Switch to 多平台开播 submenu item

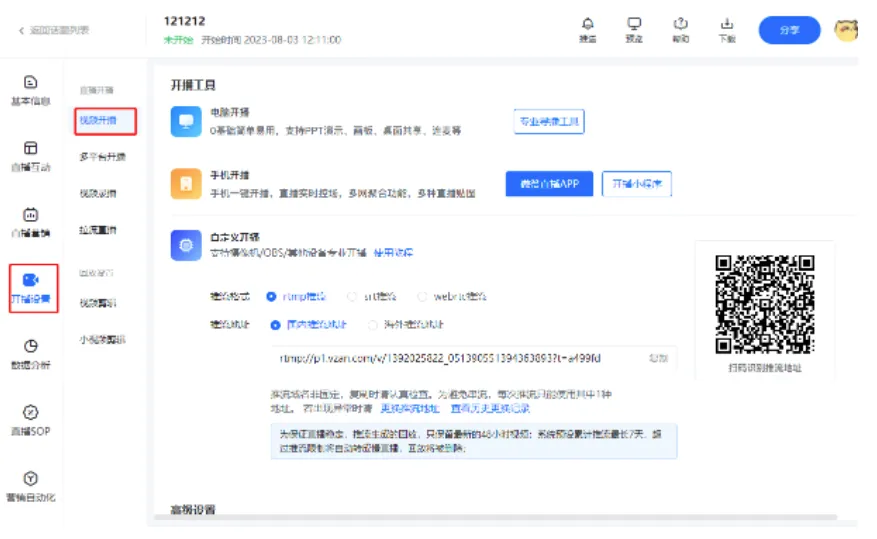[103, 157]
